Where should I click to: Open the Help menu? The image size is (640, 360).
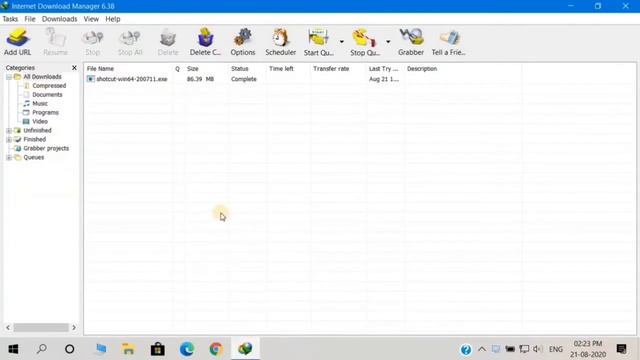(113, 19)
